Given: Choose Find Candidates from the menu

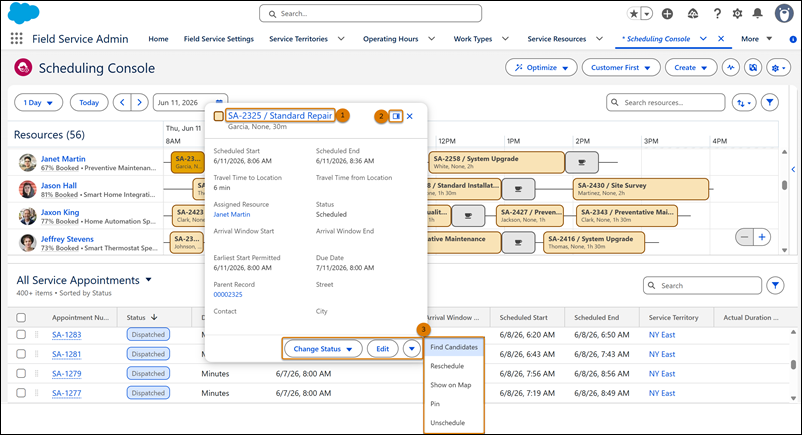Looking at the screenshot, I should (454, 347).
